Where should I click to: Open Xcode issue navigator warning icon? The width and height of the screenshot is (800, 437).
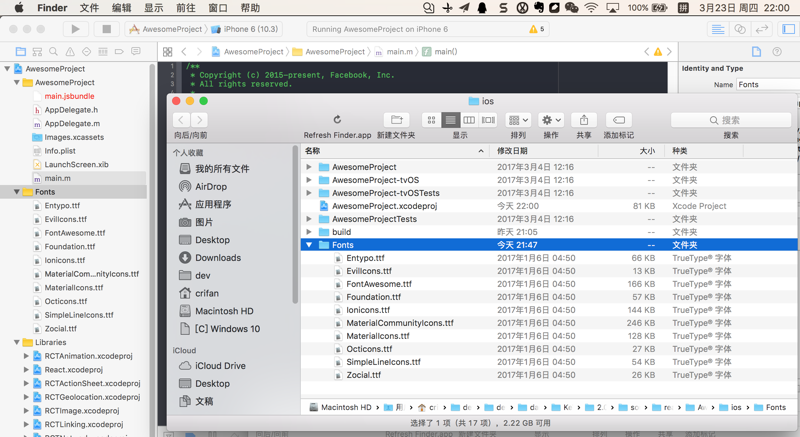pyautogui.click(x=70, y=52)
